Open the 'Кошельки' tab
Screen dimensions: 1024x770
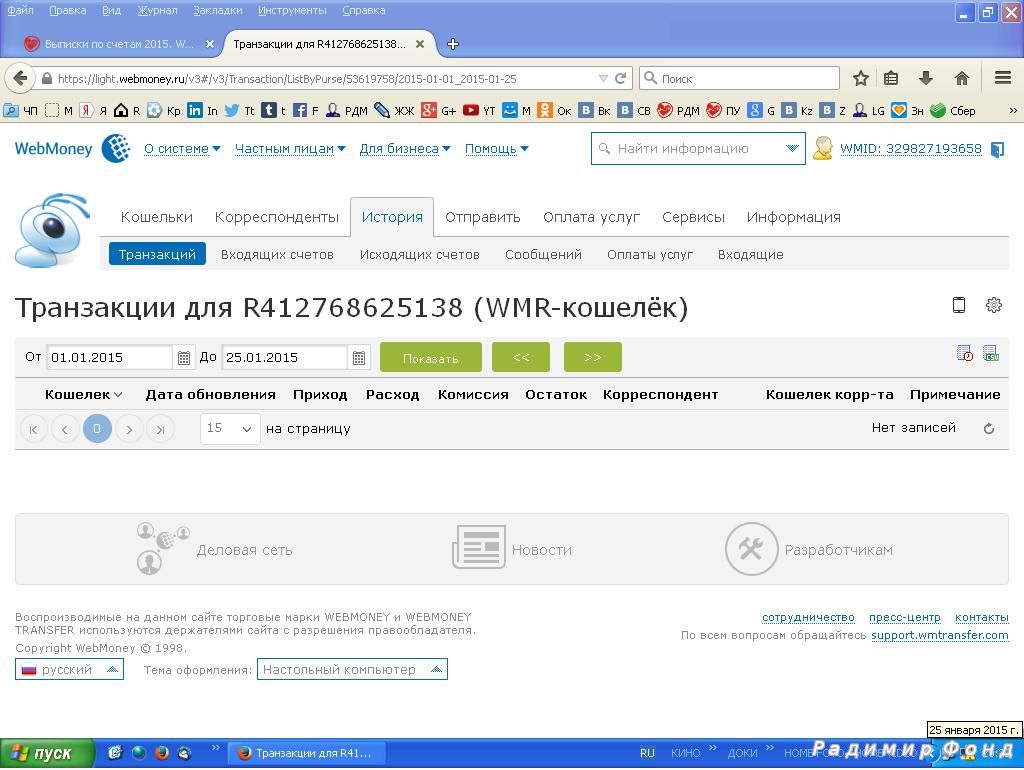point(157,217)
